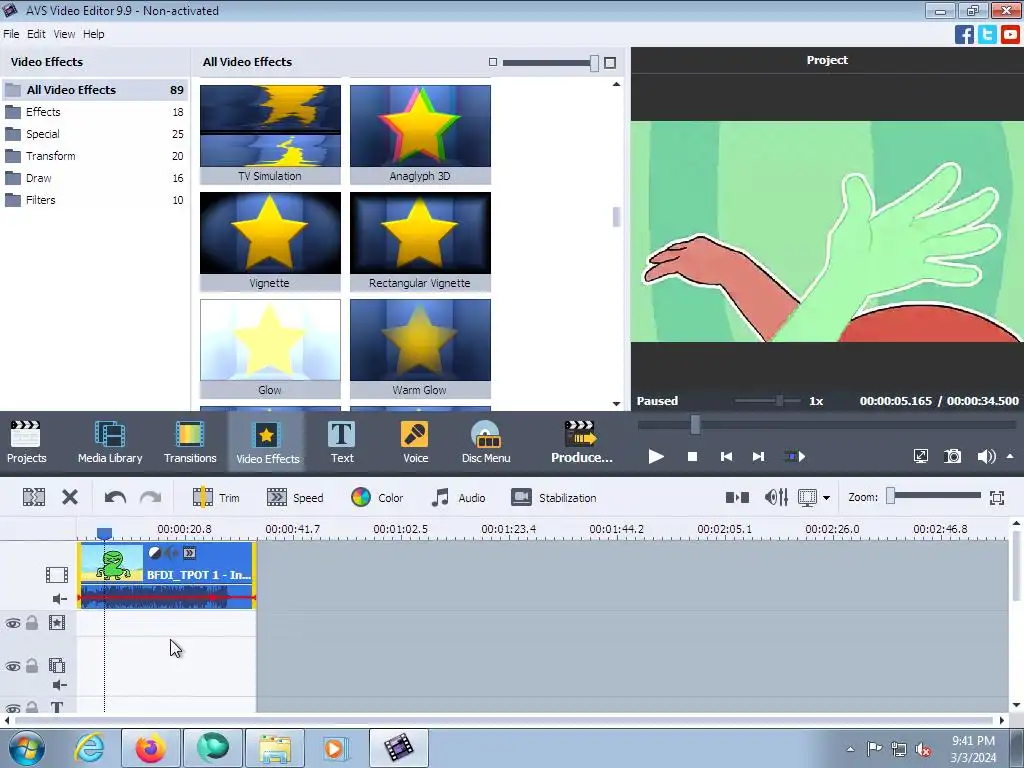
Task: Select All Video Effects category
Action: [95, 89]
